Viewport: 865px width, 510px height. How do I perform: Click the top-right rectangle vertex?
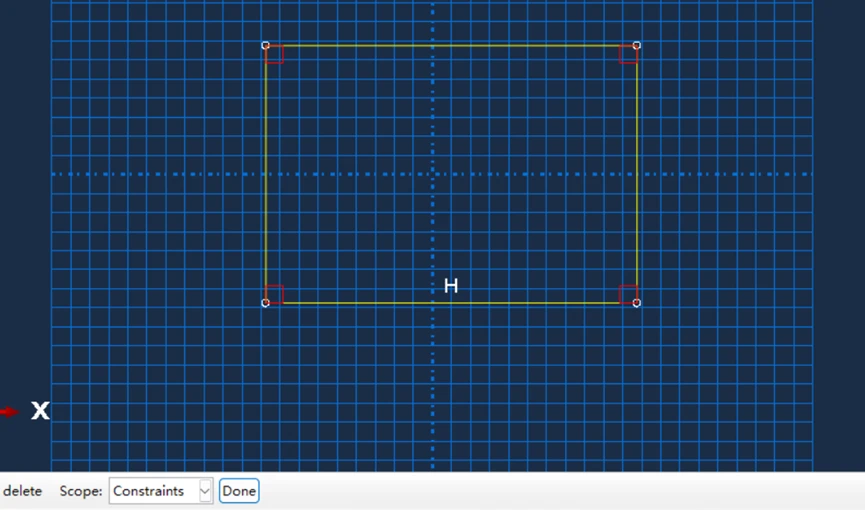[x=637, y=45]
